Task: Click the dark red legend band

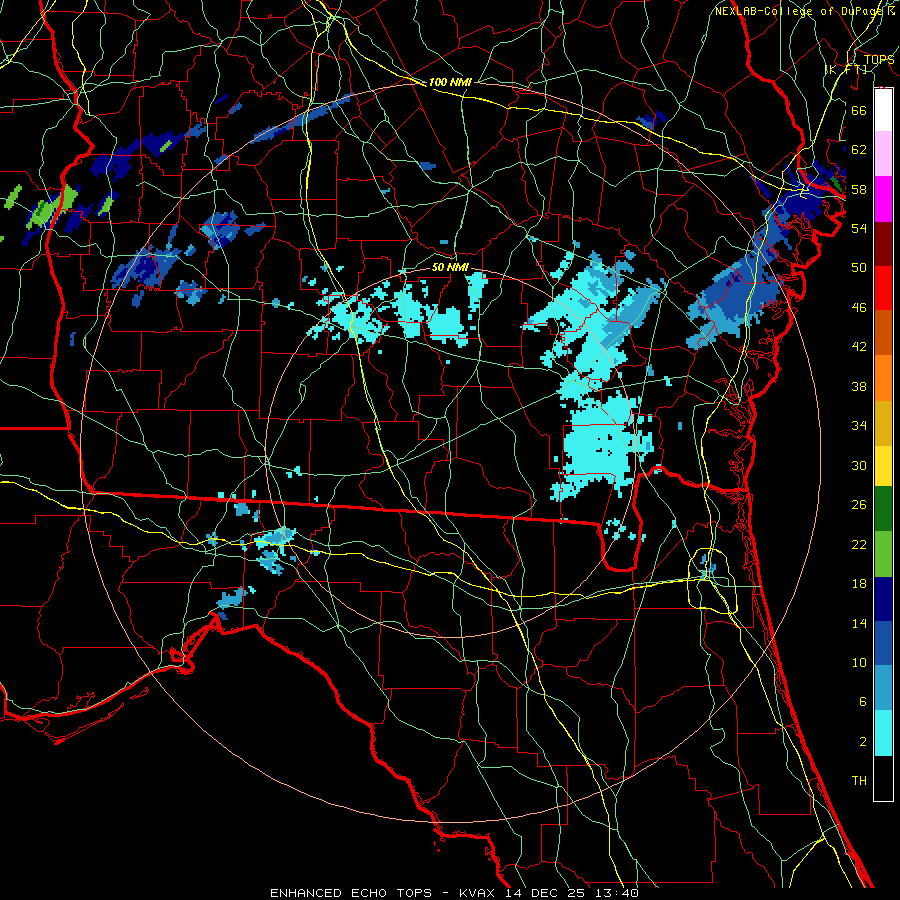Action: pos(883,244)
